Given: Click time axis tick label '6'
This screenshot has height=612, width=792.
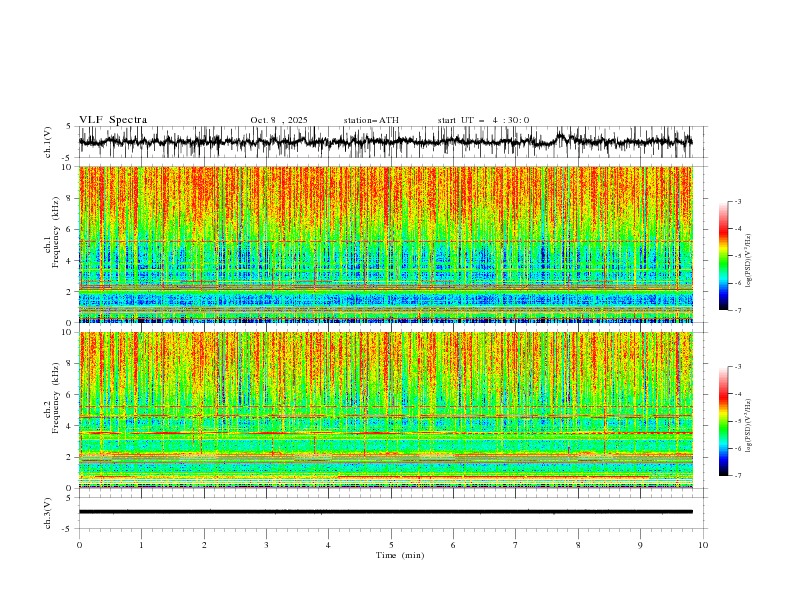Looking at the screenshot, I should [x=453, y=545].
